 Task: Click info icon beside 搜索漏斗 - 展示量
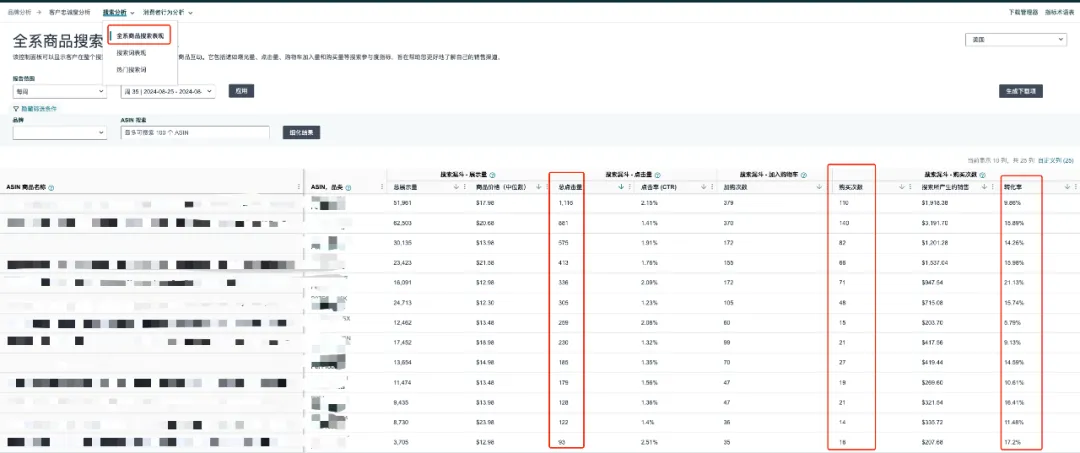click(492, 176)
